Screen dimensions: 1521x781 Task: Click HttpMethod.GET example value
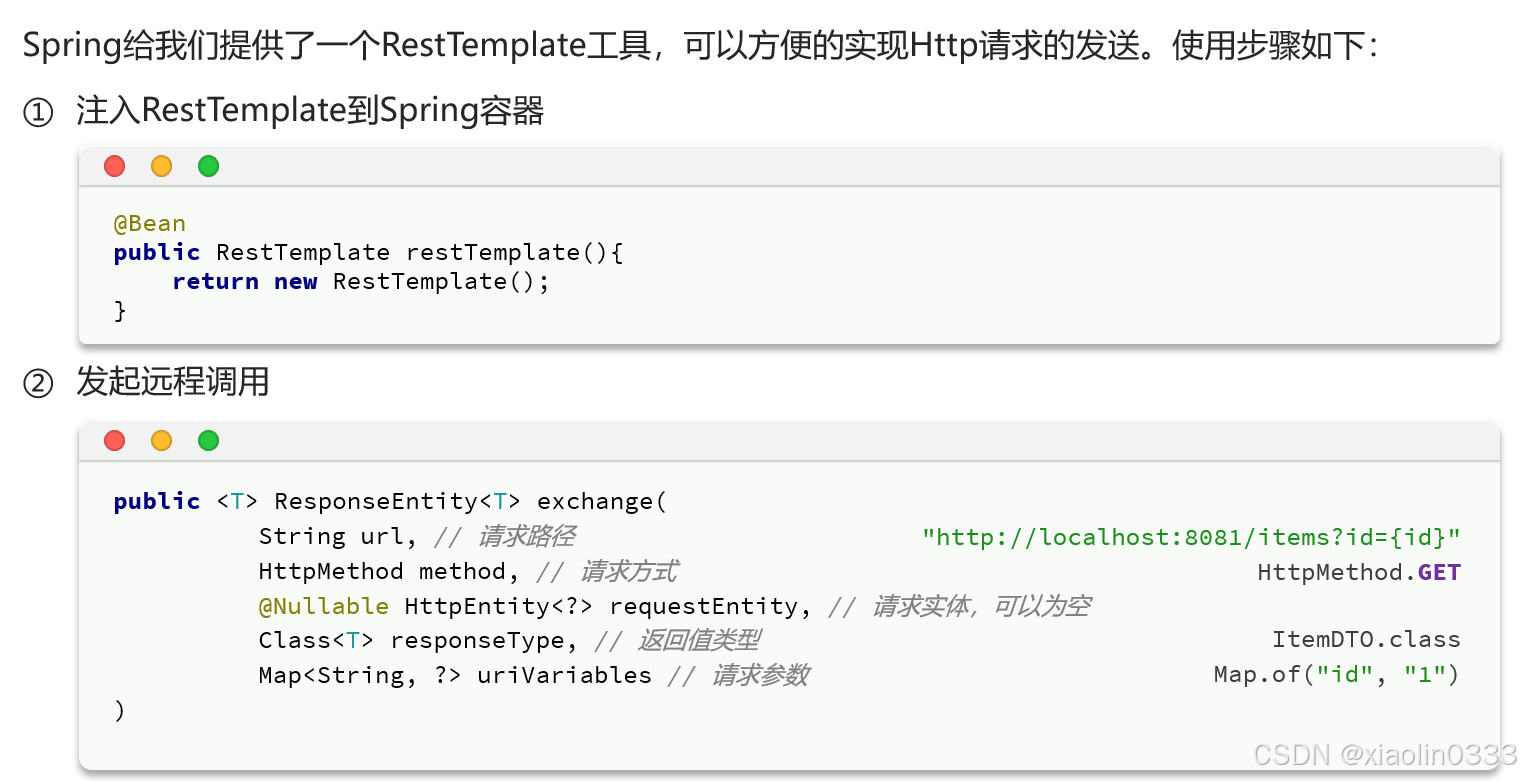click(x=1360, y=572)
